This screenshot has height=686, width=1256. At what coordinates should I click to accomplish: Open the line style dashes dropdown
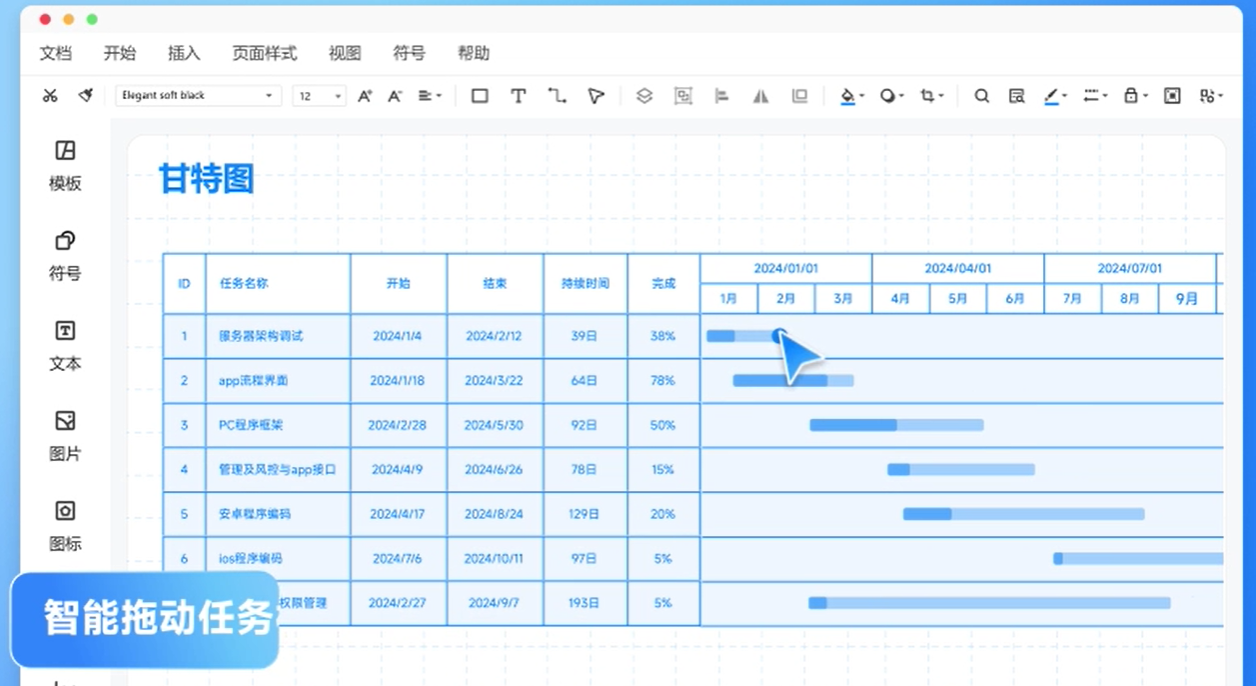pyautogui.click(x=1095, y=96)
